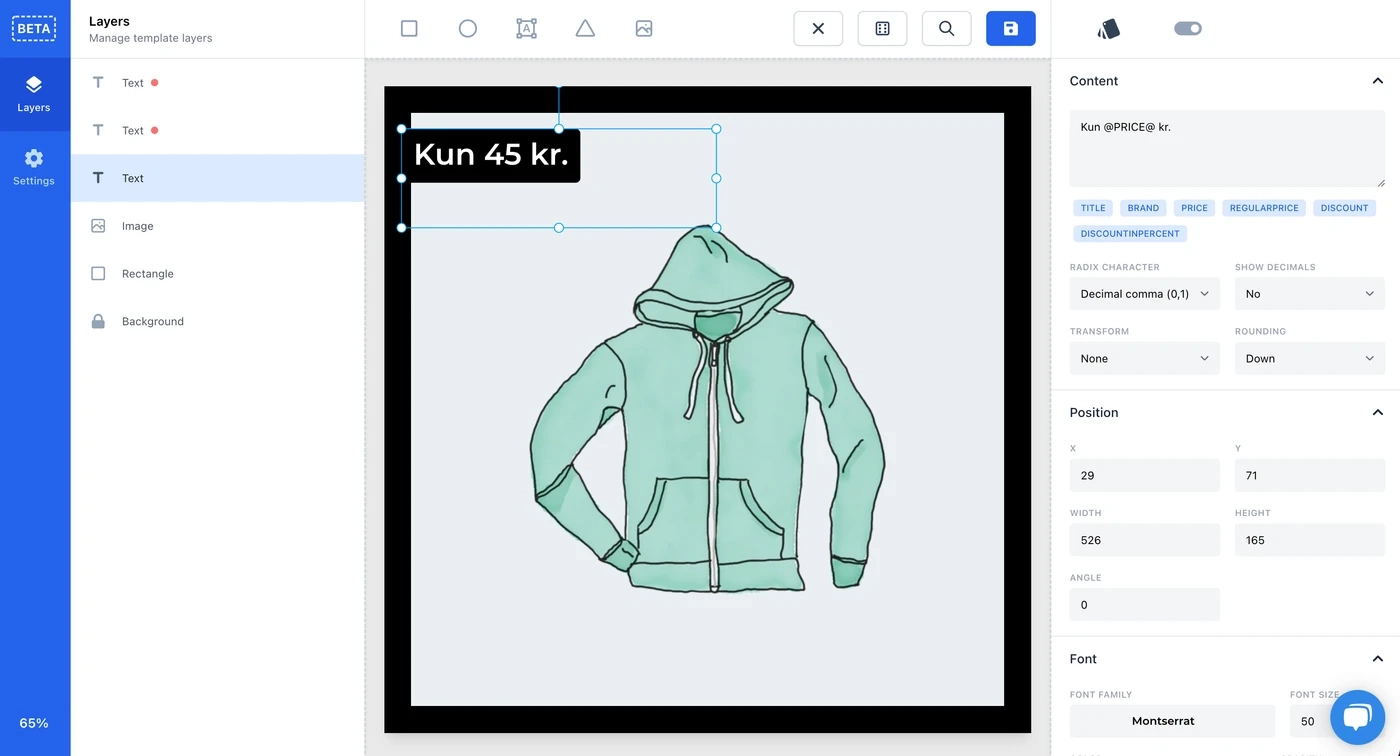Open the chat support bubble
Image resolution: width=1400 pixels, height=756 pixels.
tap(1357, 717)
